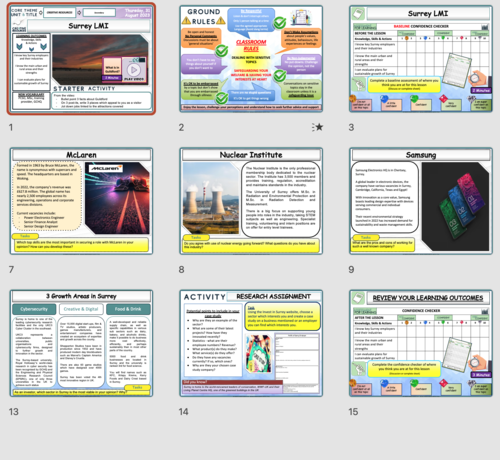Open slide 2 Ground Rules thumbnail

pyautogui.click(x=251, y=59)
